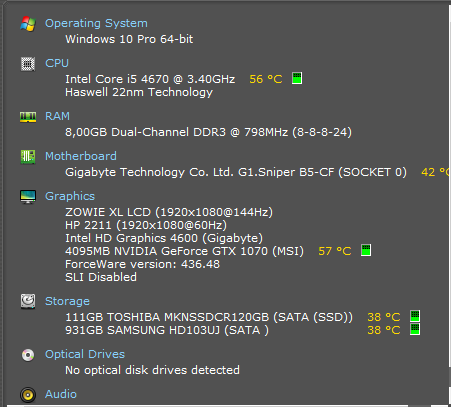Click the green CPU temperature indicator icon
451x407 pixels.
[x=297, y=78]
